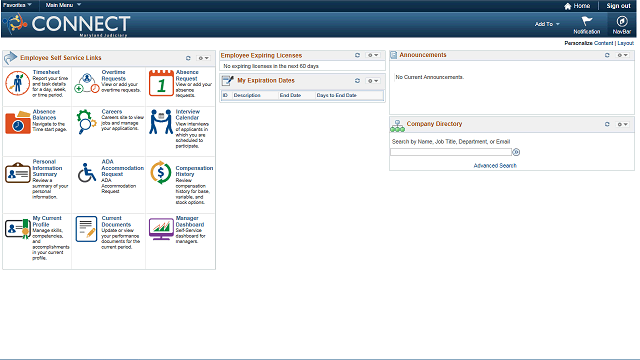Screen dimensions: 640x360
Task: Sort by the End Date column header
Action: [290, 95]
